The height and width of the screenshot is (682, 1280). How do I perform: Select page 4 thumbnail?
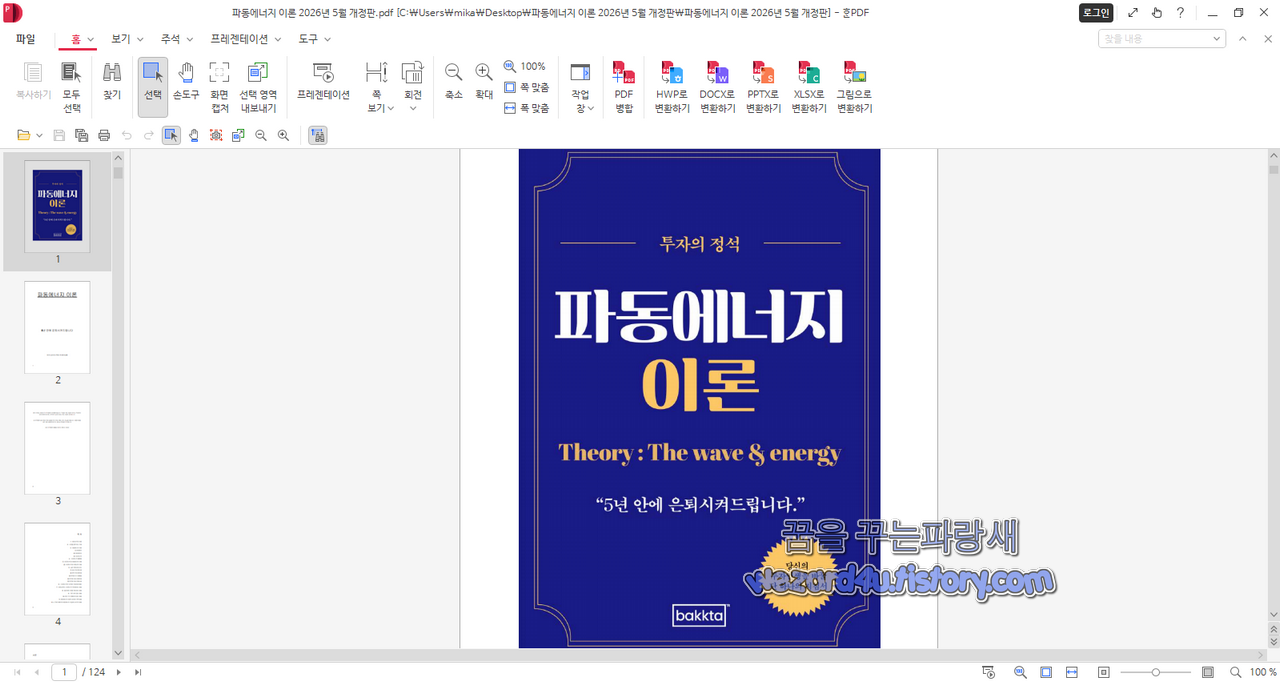click(x=57, y=569)
